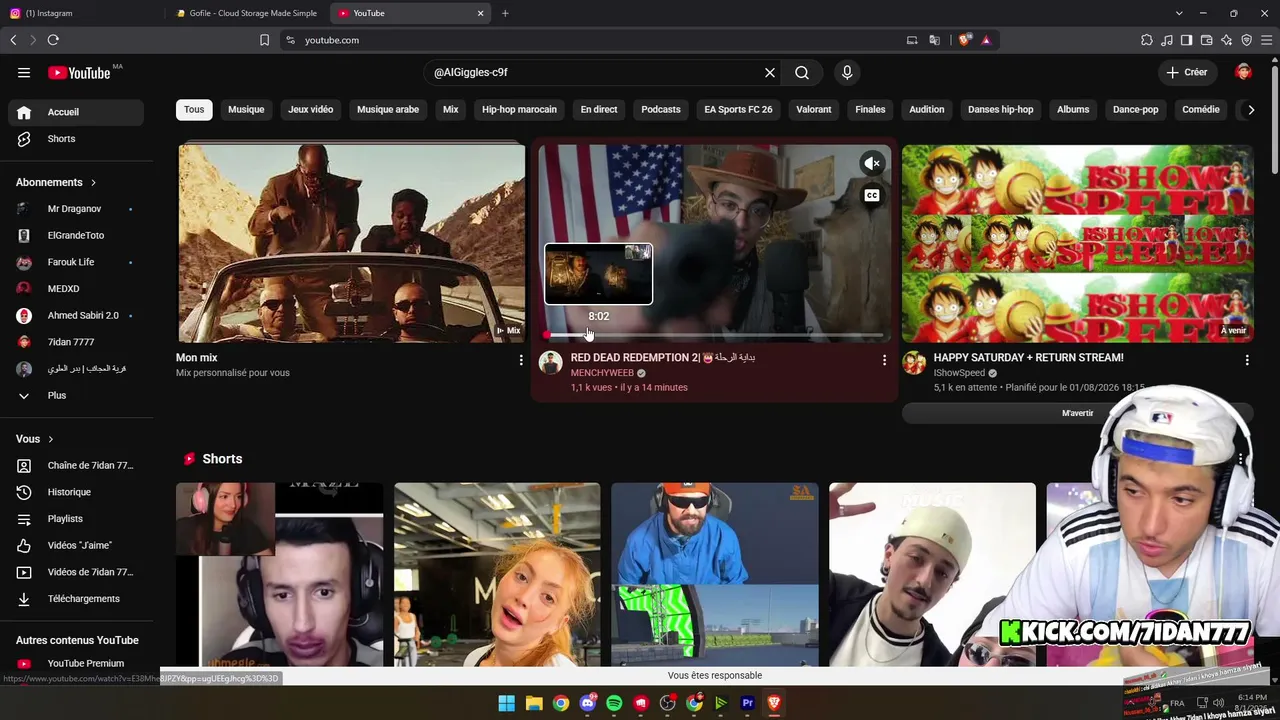Open the Farouk Life channel
This screenshot has width=1280, height=720.
(x=76, y=262)
